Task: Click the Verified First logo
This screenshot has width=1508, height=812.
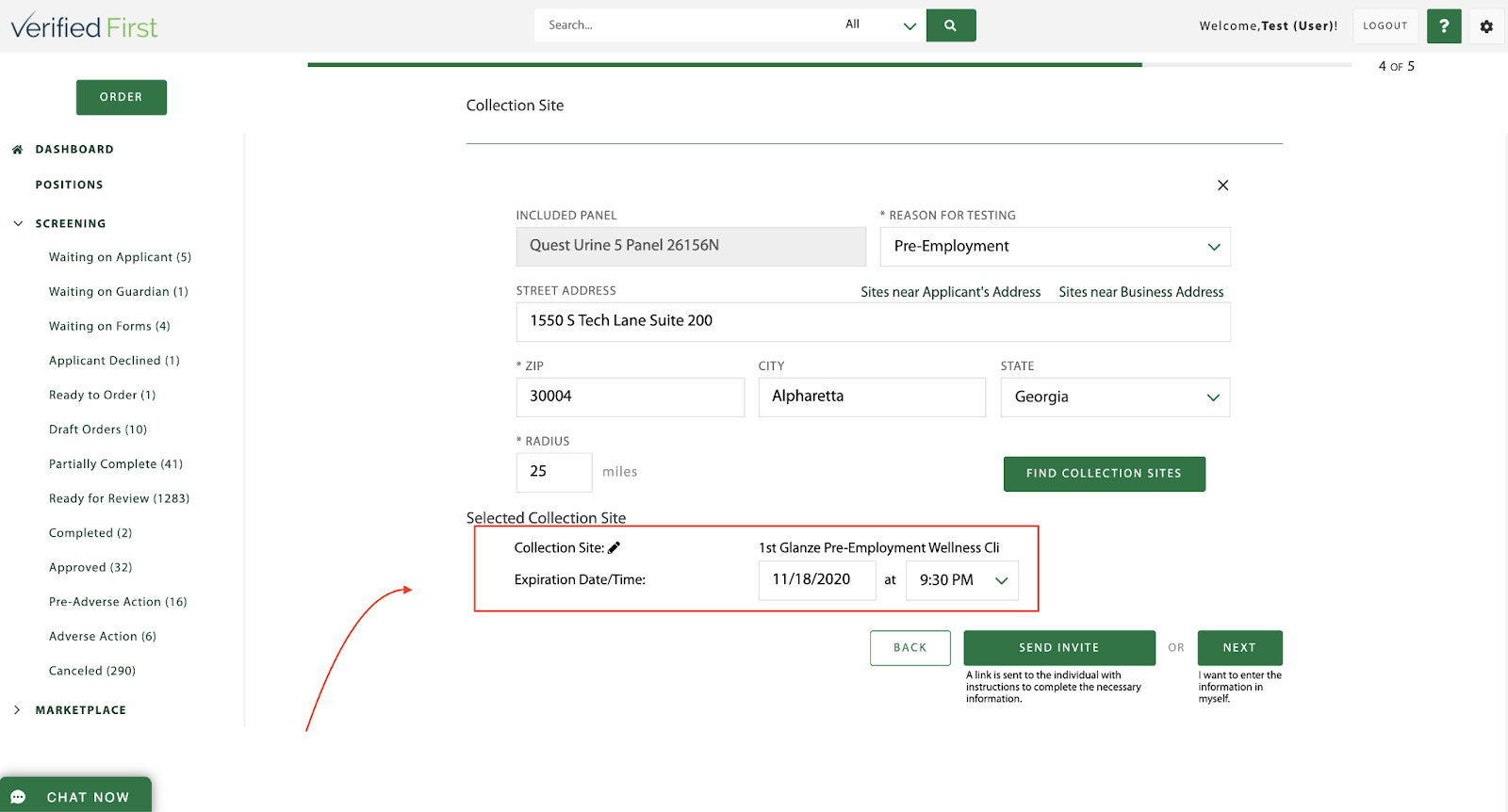Action: click(x=84, y=26)
